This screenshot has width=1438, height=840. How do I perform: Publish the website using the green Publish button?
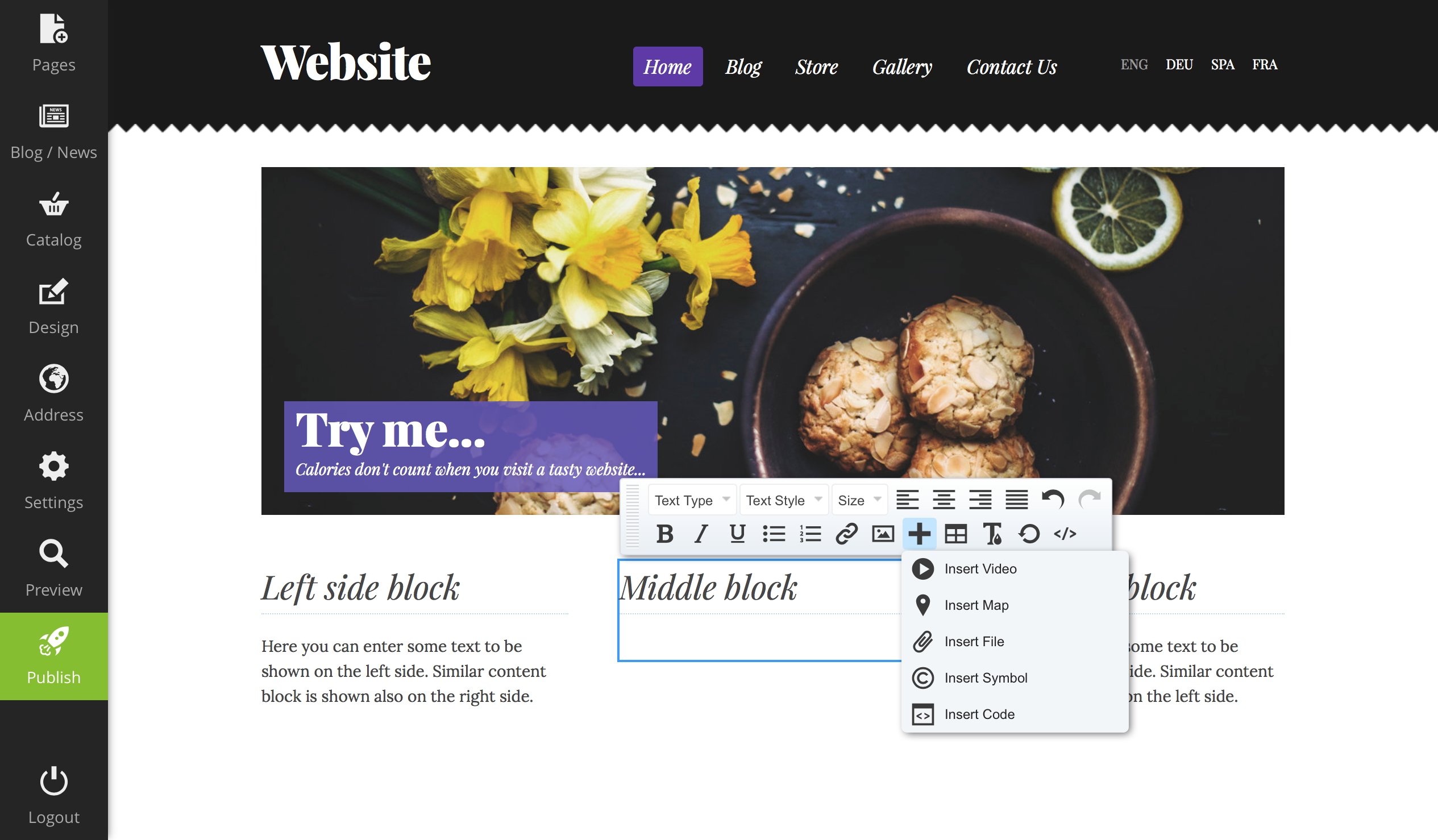coord(53,656)
